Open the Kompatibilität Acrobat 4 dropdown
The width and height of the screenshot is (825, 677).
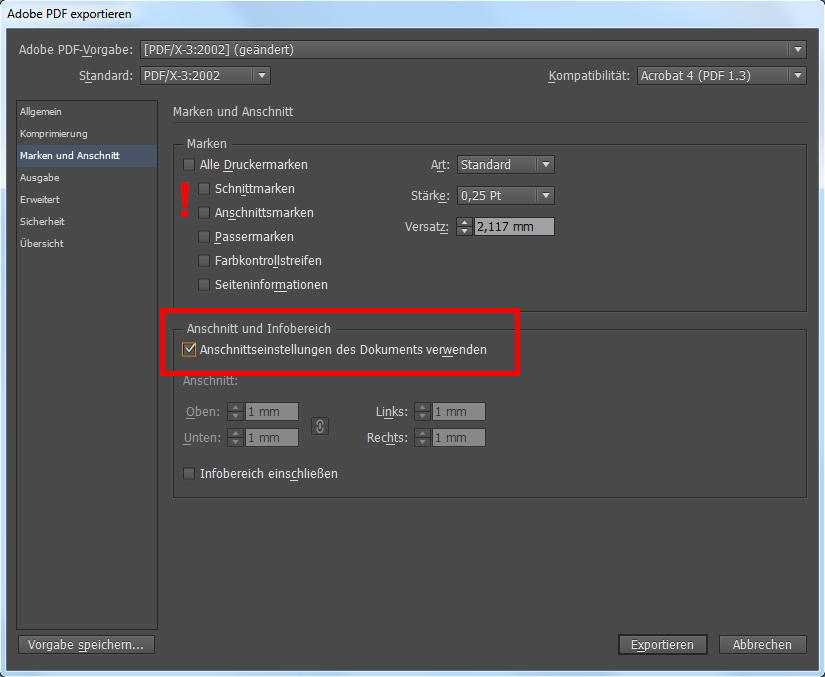tap(721, 76)
